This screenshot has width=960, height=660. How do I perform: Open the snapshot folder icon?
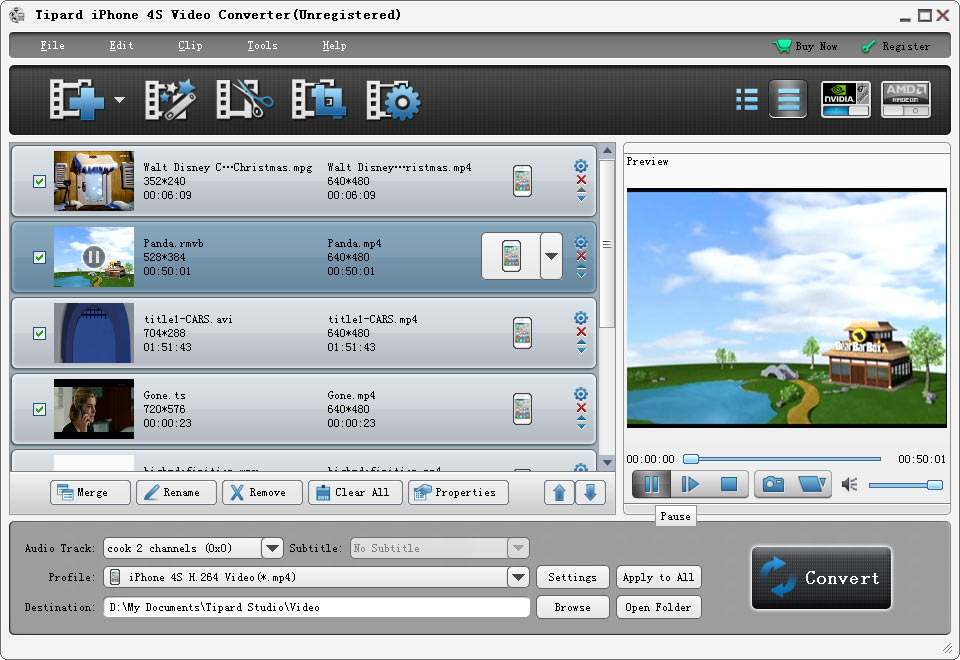coord(812,484)
